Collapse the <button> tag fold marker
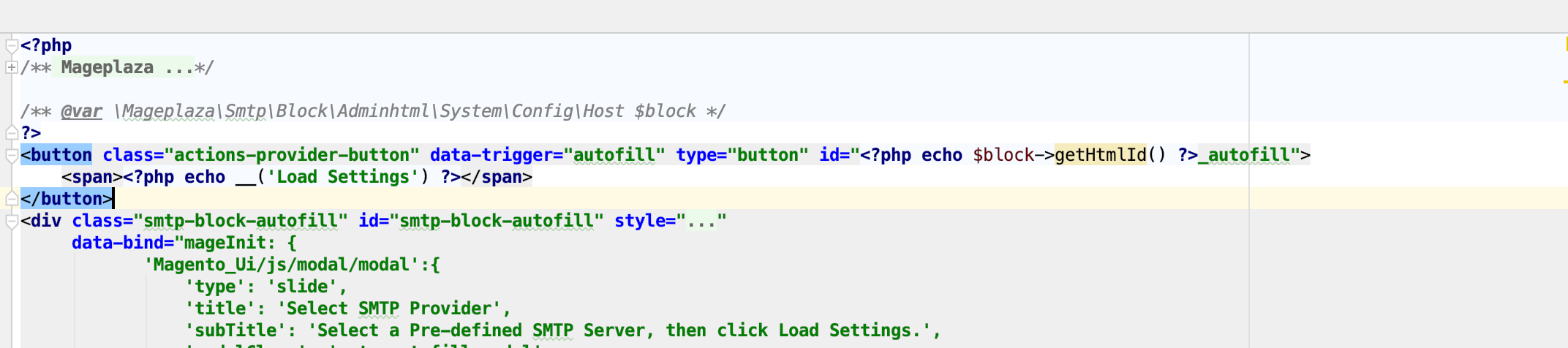 [x=11, y=156]
